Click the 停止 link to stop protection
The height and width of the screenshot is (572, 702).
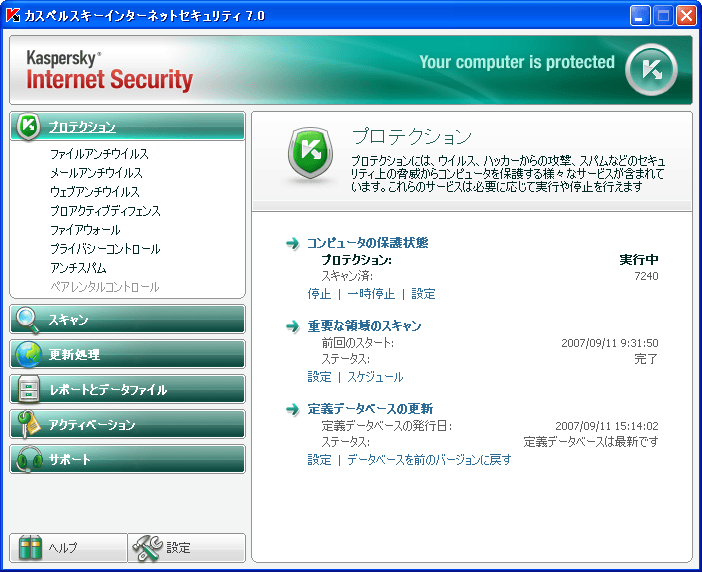tap(319, 294)
